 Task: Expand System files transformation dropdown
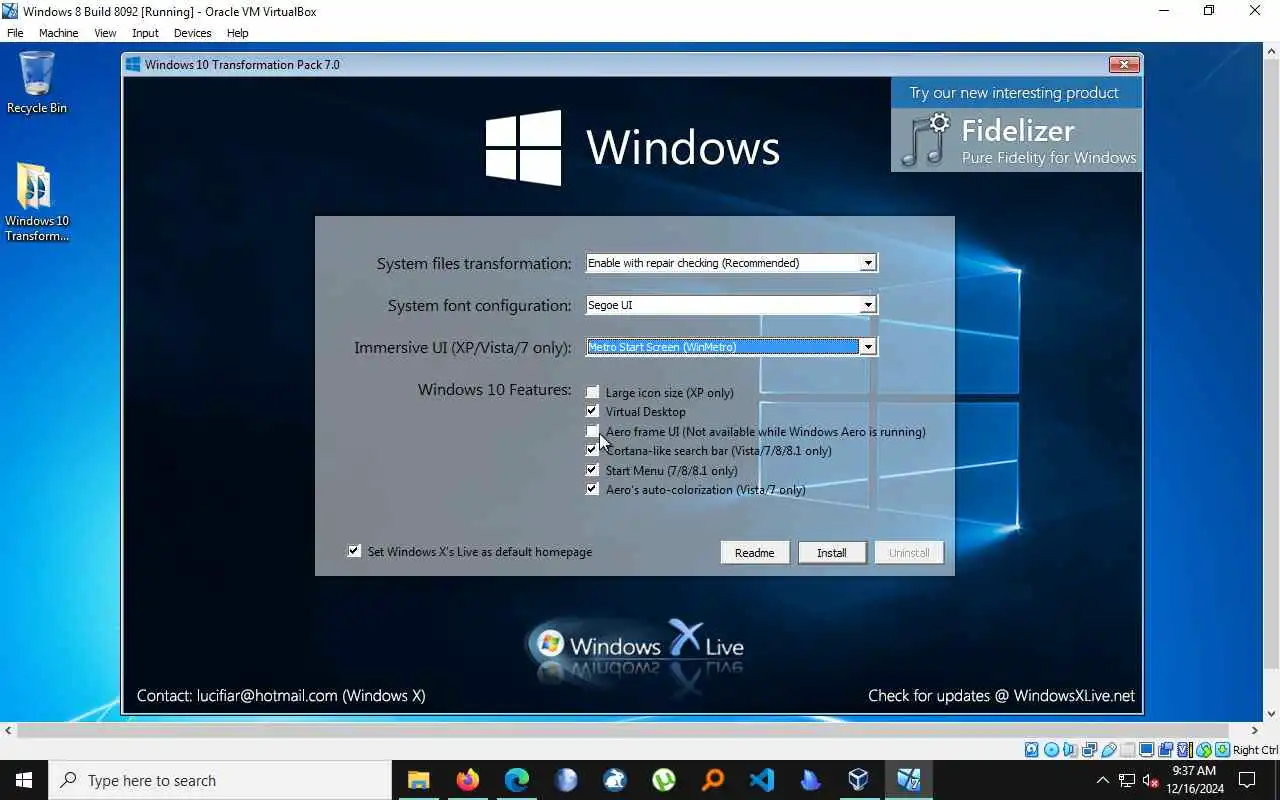point(868,263)
